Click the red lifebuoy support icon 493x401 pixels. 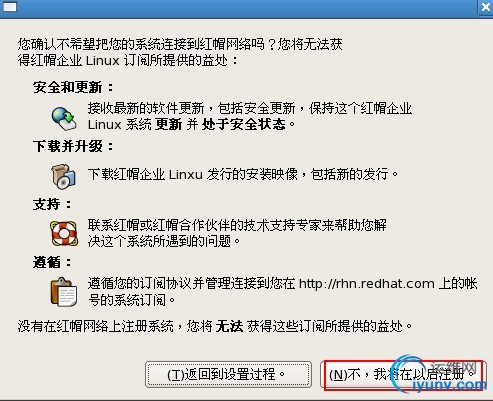click(x=64, y=233)
